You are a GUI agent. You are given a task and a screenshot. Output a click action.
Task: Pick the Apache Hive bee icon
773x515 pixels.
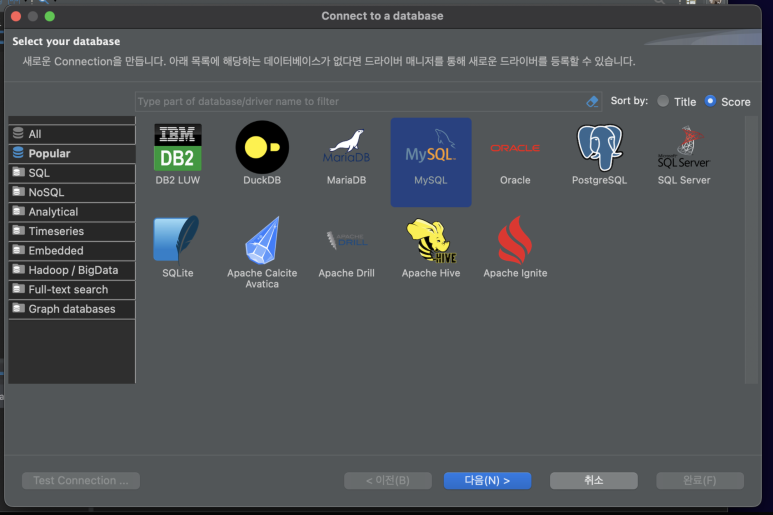pyautogui.click(x=431, y=240)
